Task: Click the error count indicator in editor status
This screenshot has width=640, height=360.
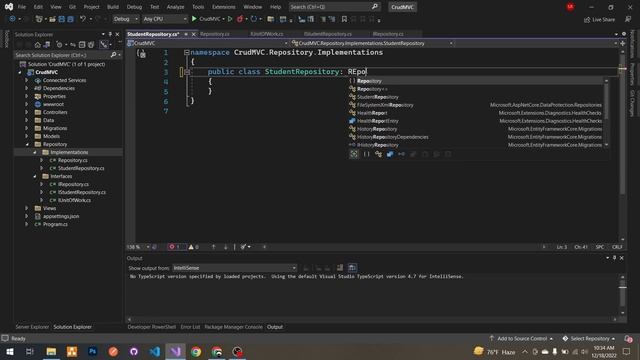Action: click(x=176, y=247)
